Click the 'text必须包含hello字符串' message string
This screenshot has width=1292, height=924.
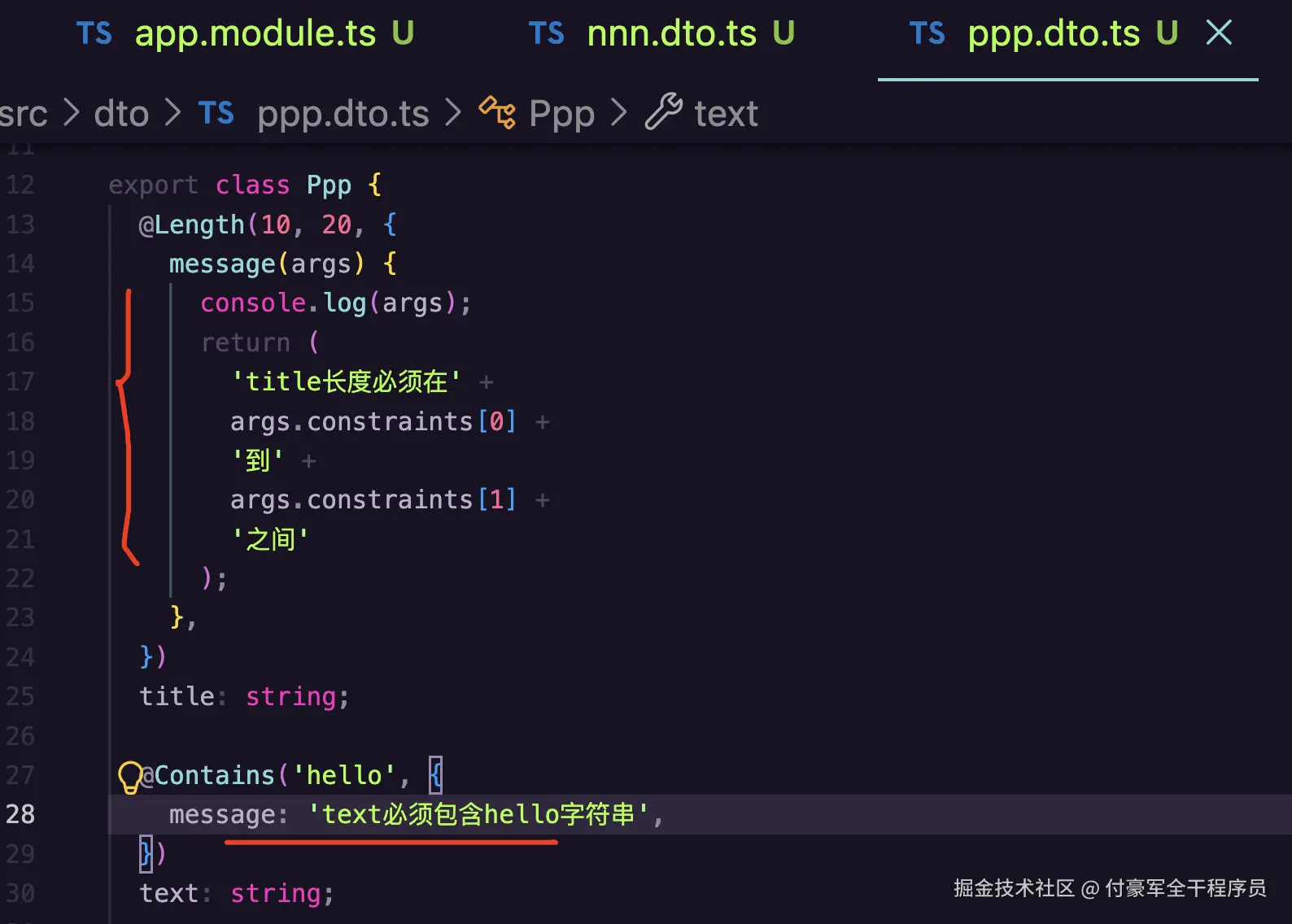[x=478, y=814]
